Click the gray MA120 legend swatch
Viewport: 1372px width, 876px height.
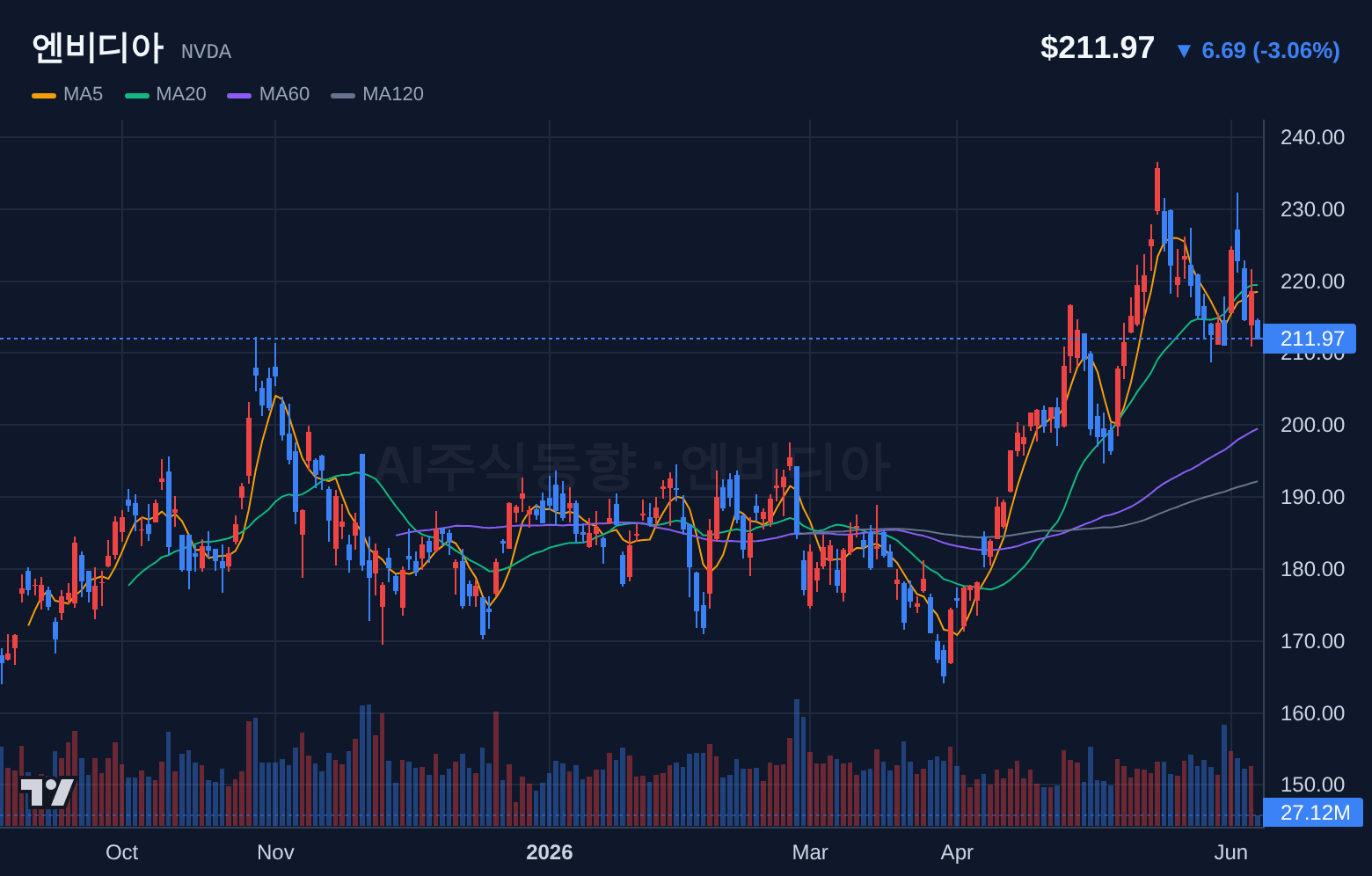point(343,95)
